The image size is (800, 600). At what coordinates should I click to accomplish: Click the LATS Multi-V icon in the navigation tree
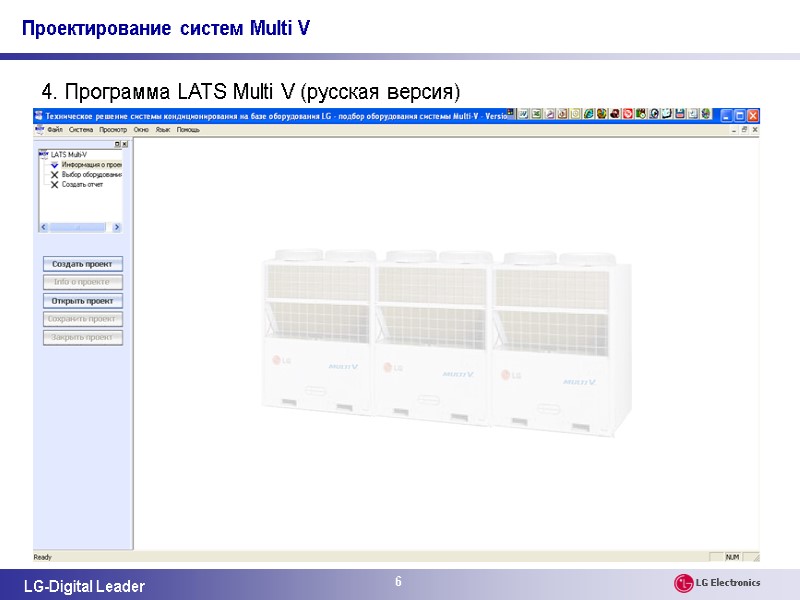pos(43,154)
